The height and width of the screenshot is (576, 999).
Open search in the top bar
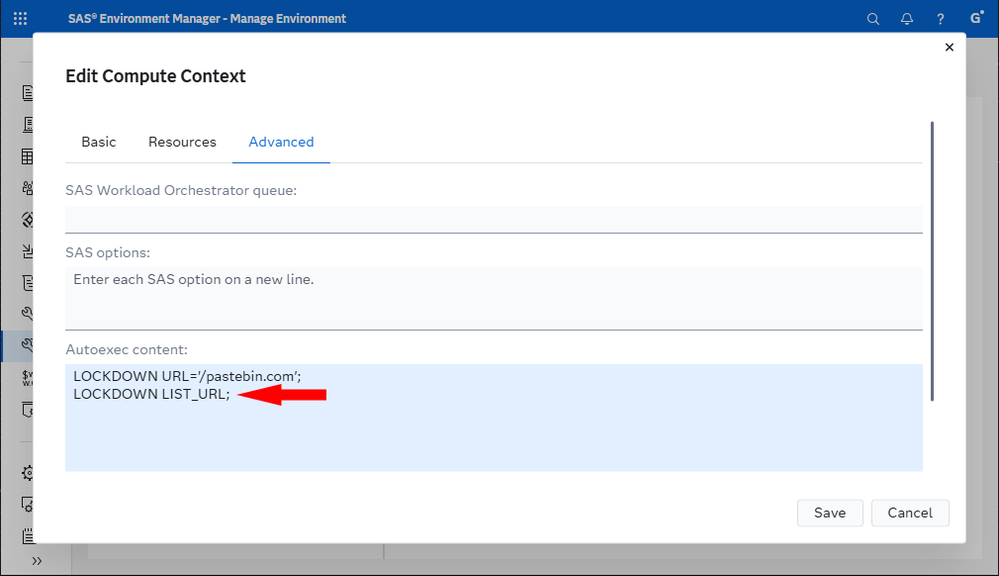tap(873, 19)
